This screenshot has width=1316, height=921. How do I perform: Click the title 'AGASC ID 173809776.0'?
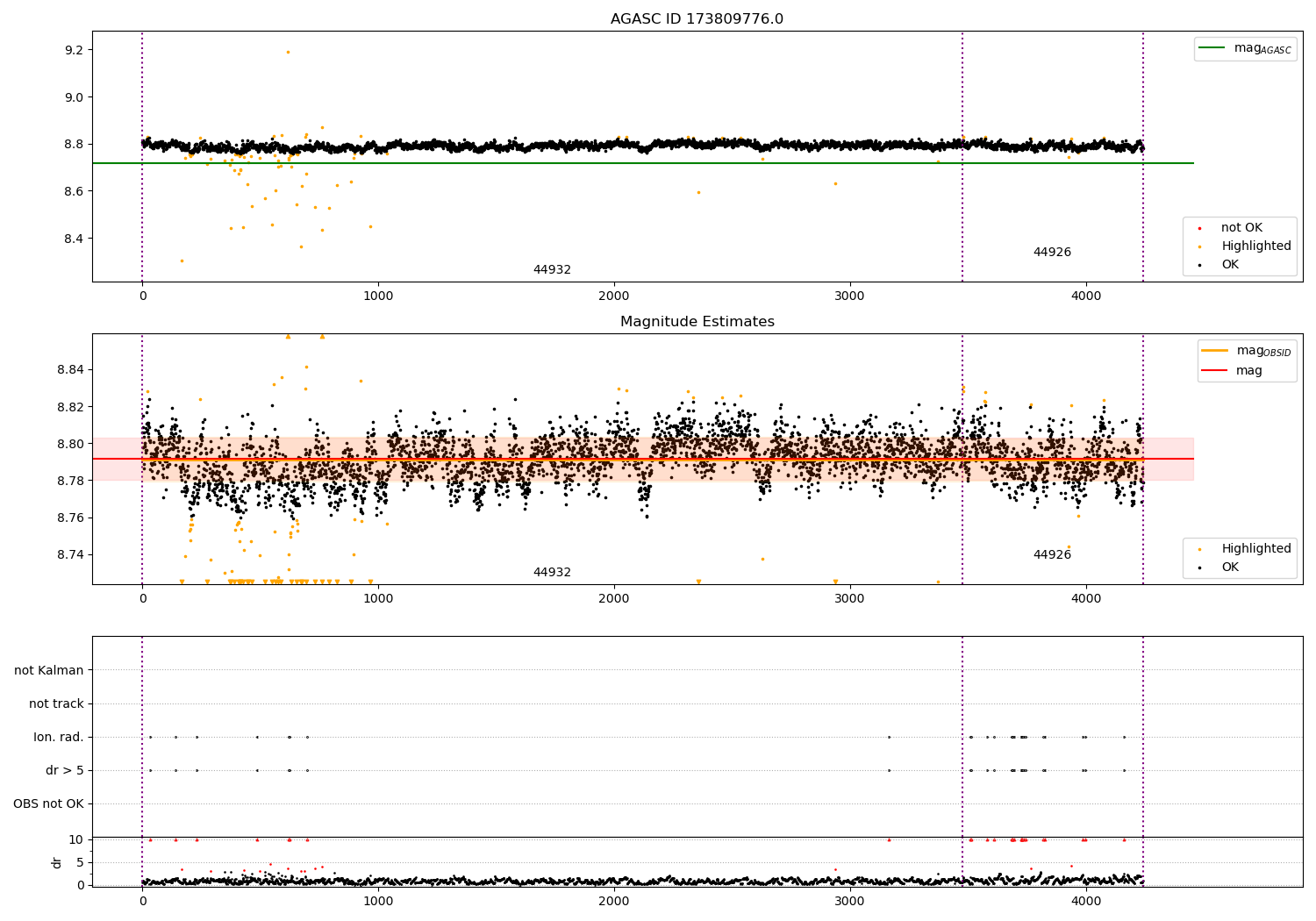point(697,19)
